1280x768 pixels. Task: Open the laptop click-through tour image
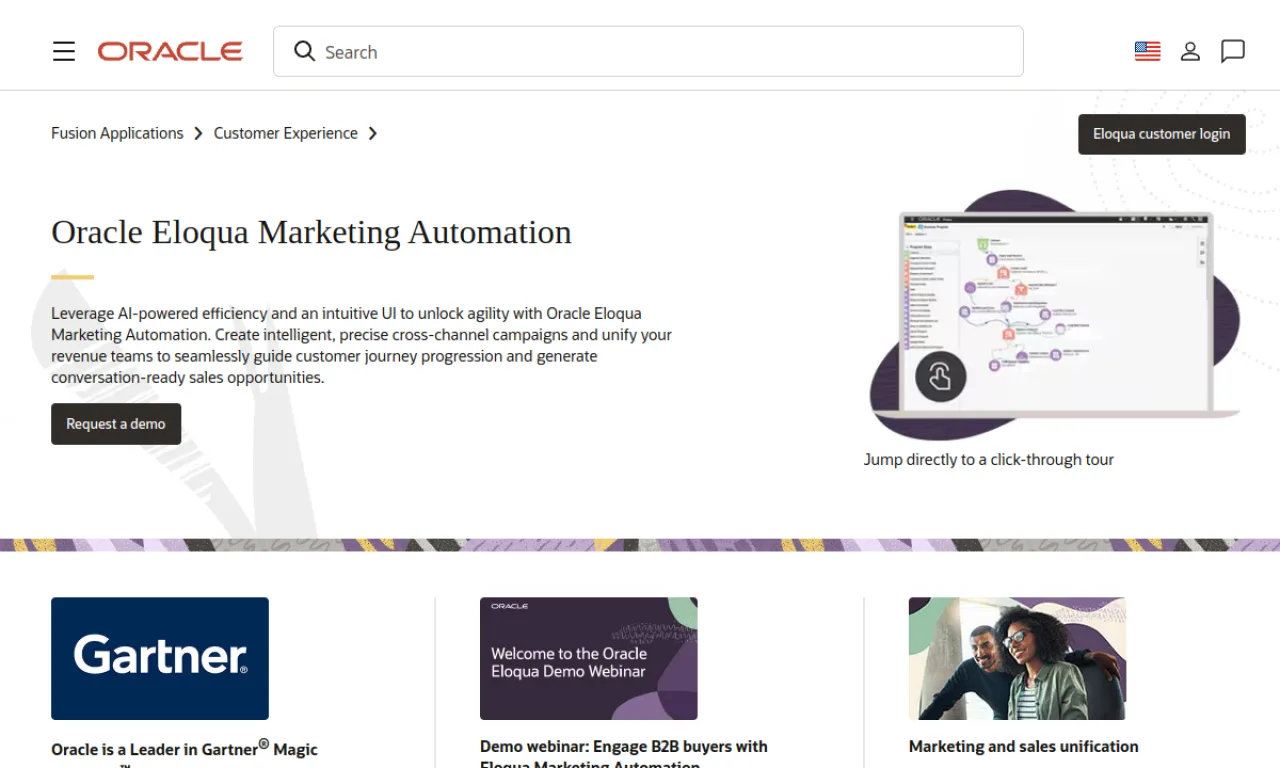(x=1055, y=315)
